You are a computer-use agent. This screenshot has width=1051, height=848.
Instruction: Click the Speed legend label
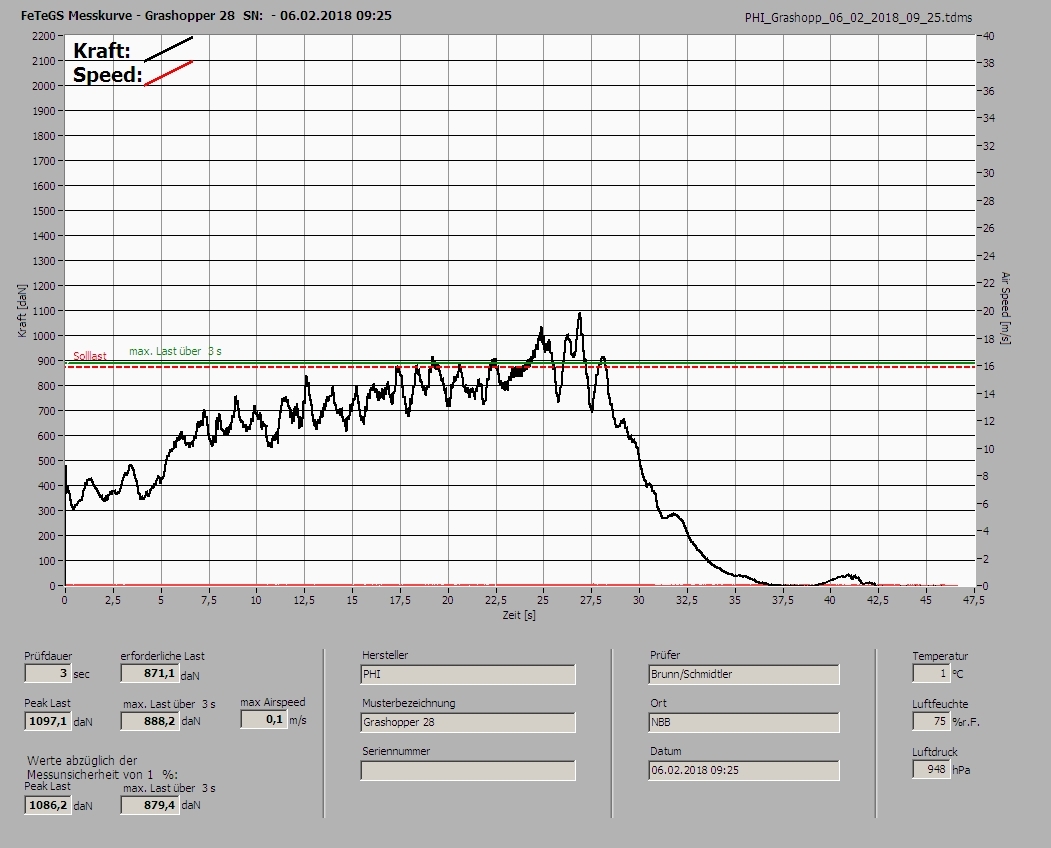108,74
